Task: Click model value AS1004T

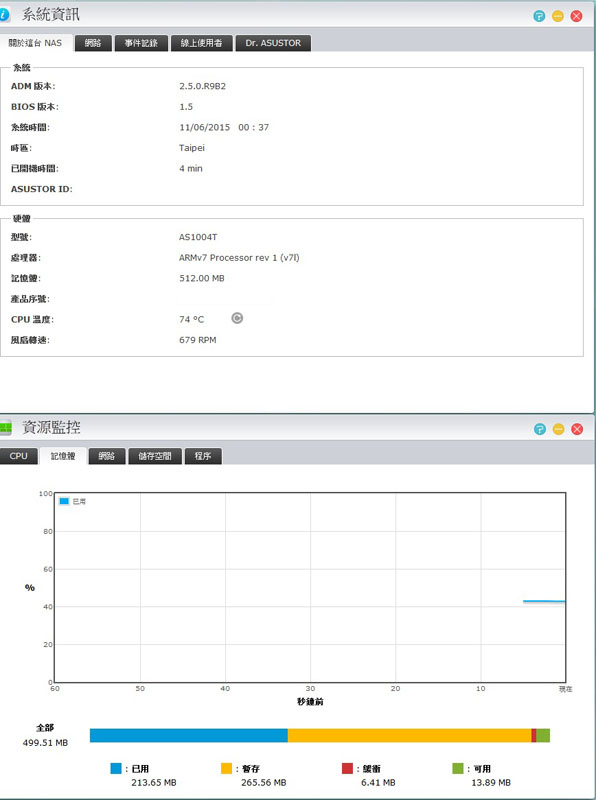Action: 197,237
